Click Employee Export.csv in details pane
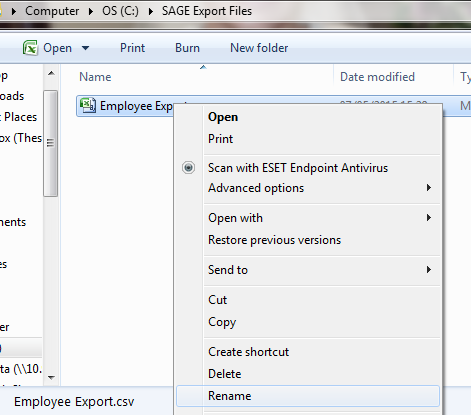The height and width of the screenshot is (415, 471). coord(74,402)
